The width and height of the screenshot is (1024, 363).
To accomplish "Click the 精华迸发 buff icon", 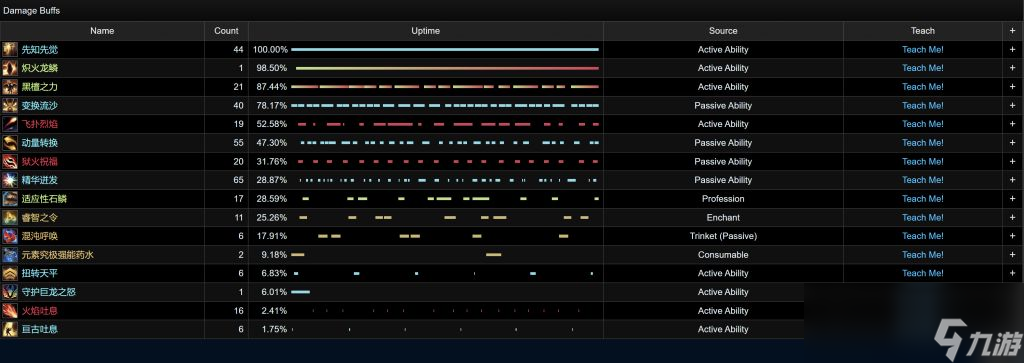I will tap(10, 180).
